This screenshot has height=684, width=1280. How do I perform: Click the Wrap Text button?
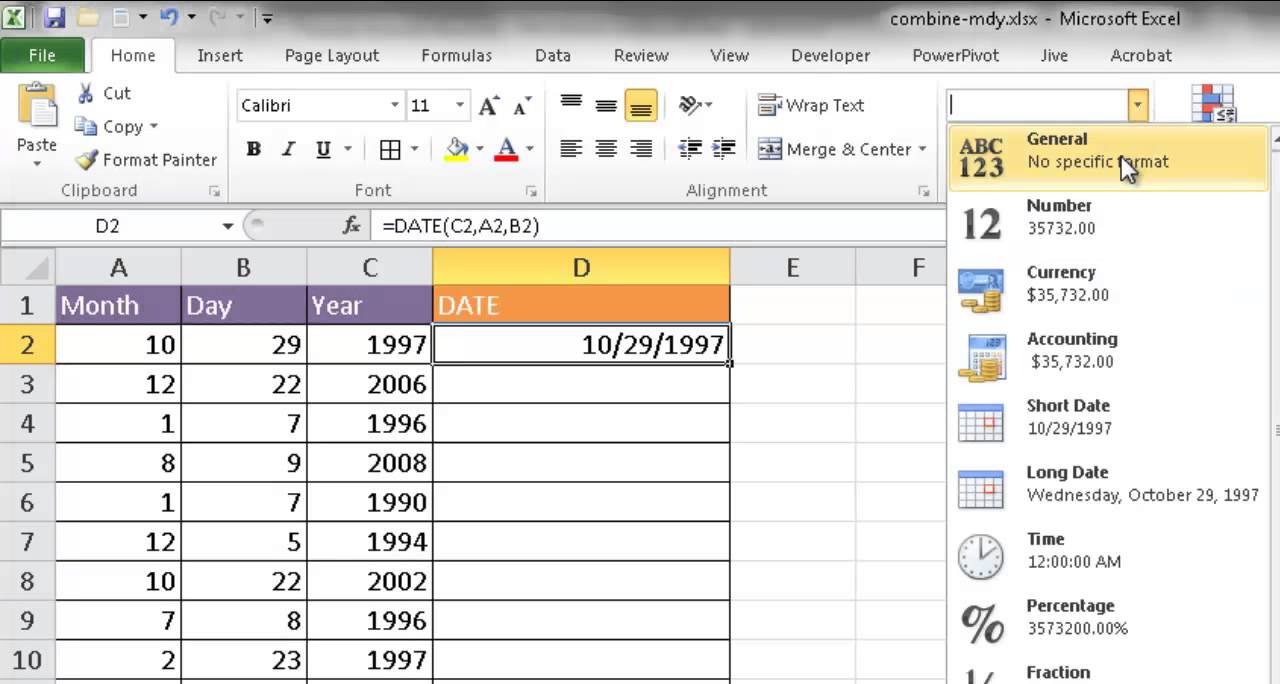click(811, 105)
